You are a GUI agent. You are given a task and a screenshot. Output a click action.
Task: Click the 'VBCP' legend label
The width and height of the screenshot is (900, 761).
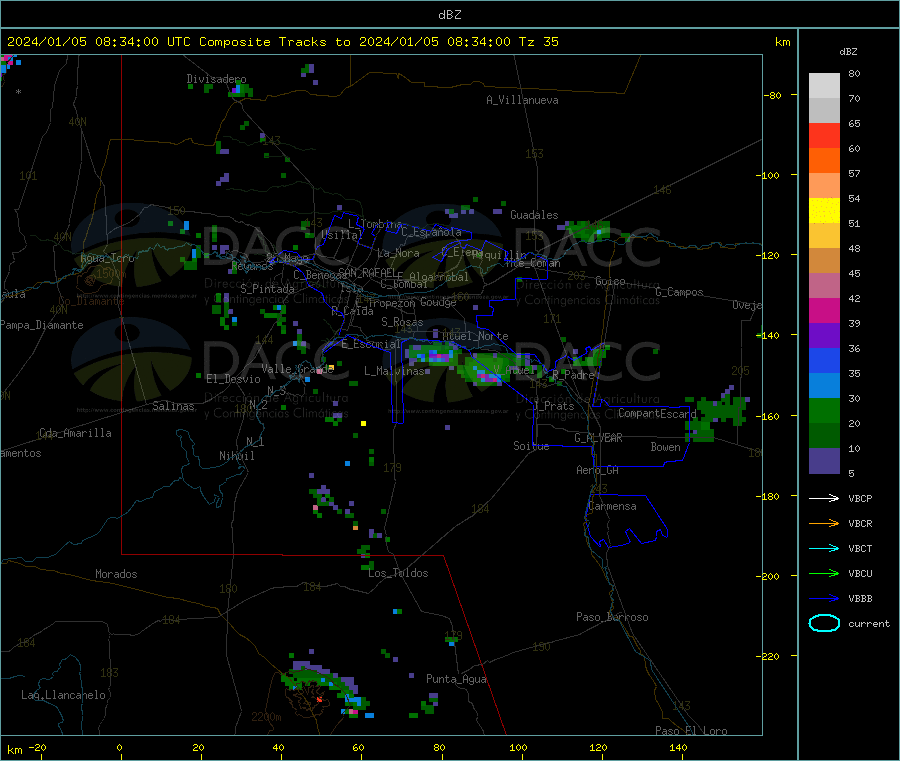[x=860, y=499]
